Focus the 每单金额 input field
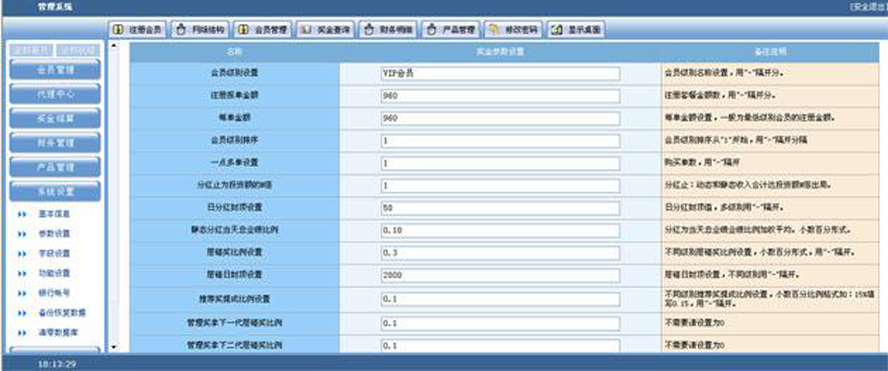Image resolution: width=888 pixels, height=371 pixels. coord(500,118)
